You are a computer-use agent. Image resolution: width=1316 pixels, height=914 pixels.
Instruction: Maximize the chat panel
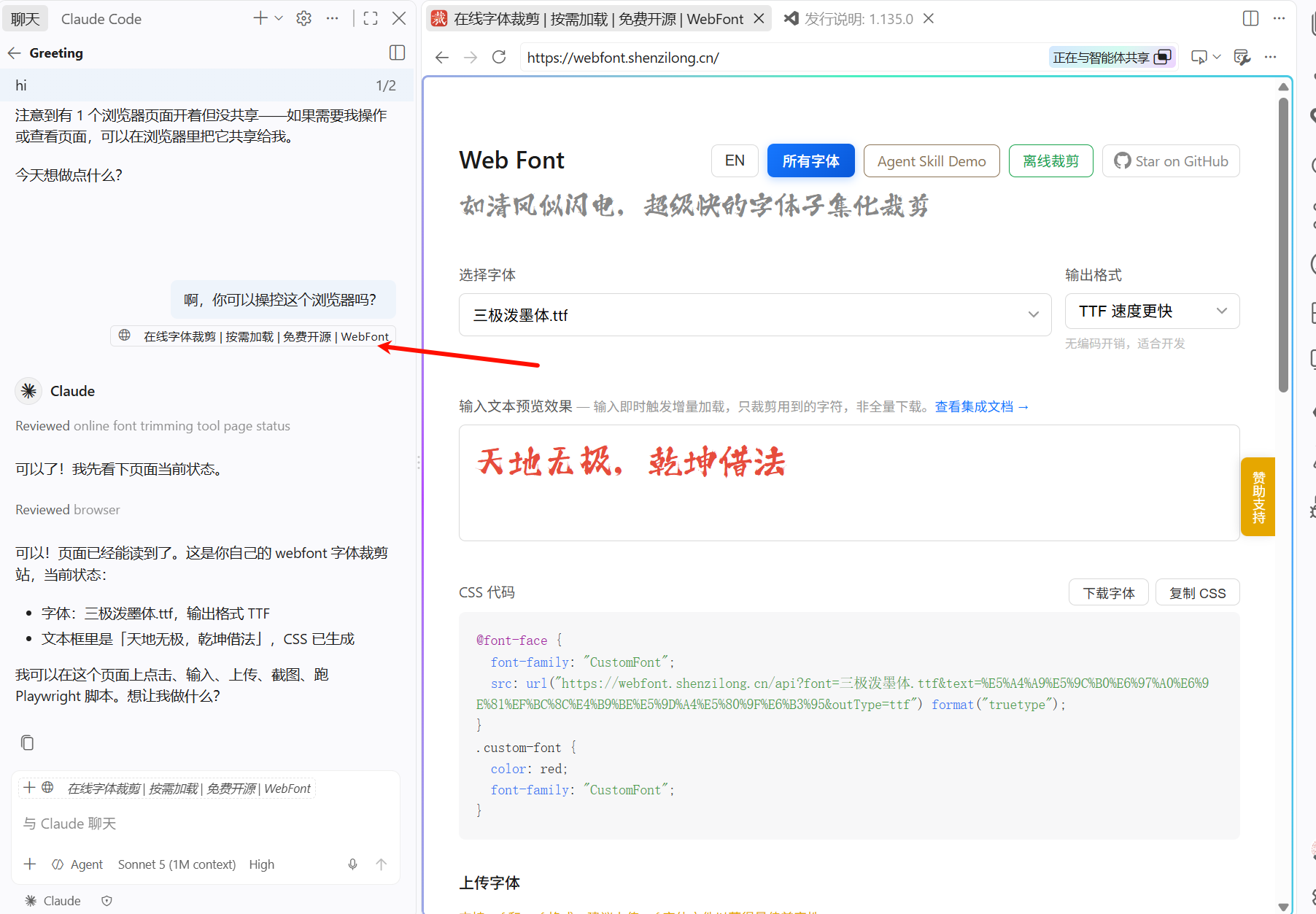click(x=371, y=18)
